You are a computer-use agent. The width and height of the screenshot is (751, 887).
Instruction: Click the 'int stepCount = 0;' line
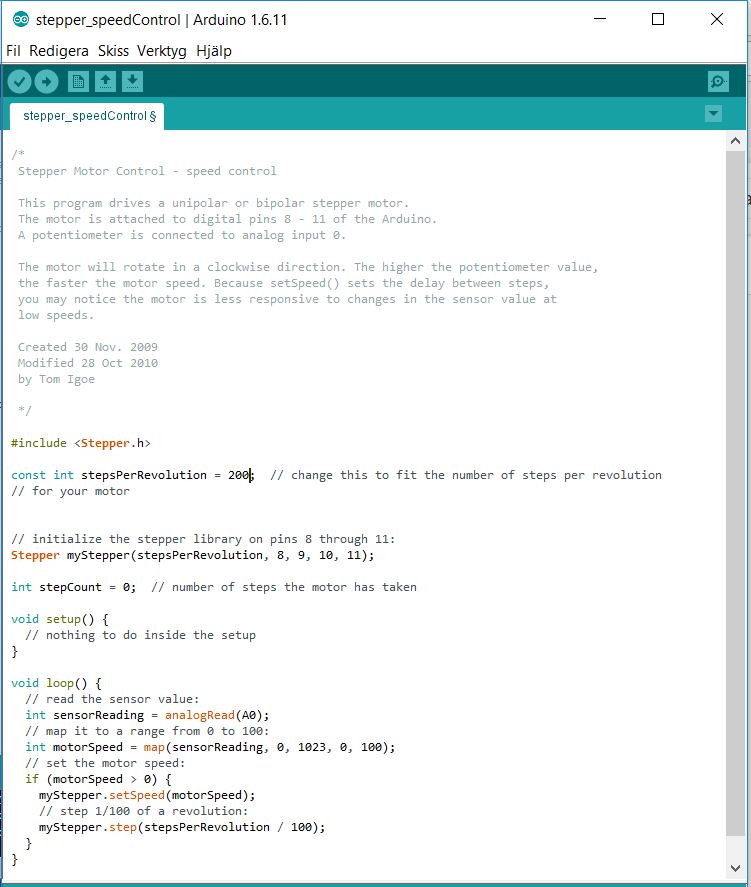(74, 587)
